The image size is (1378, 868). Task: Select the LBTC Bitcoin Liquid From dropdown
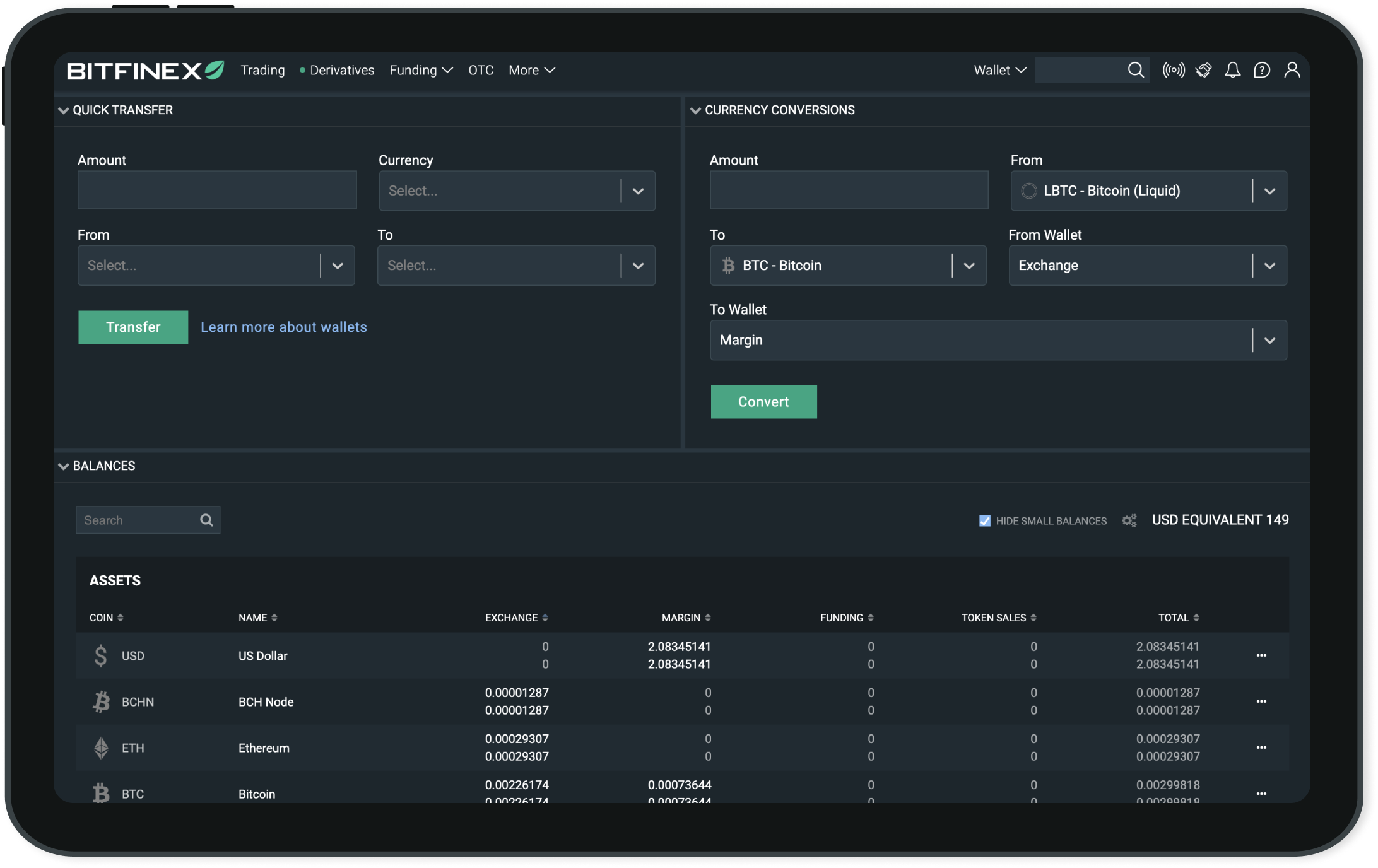coord(1148,190)
